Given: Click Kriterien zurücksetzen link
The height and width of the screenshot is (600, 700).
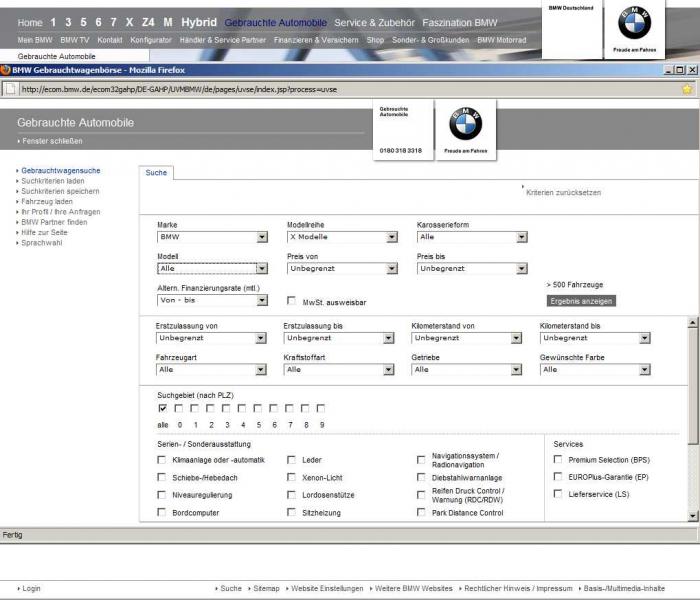Looking at the screenshot, I should point(563,192).
